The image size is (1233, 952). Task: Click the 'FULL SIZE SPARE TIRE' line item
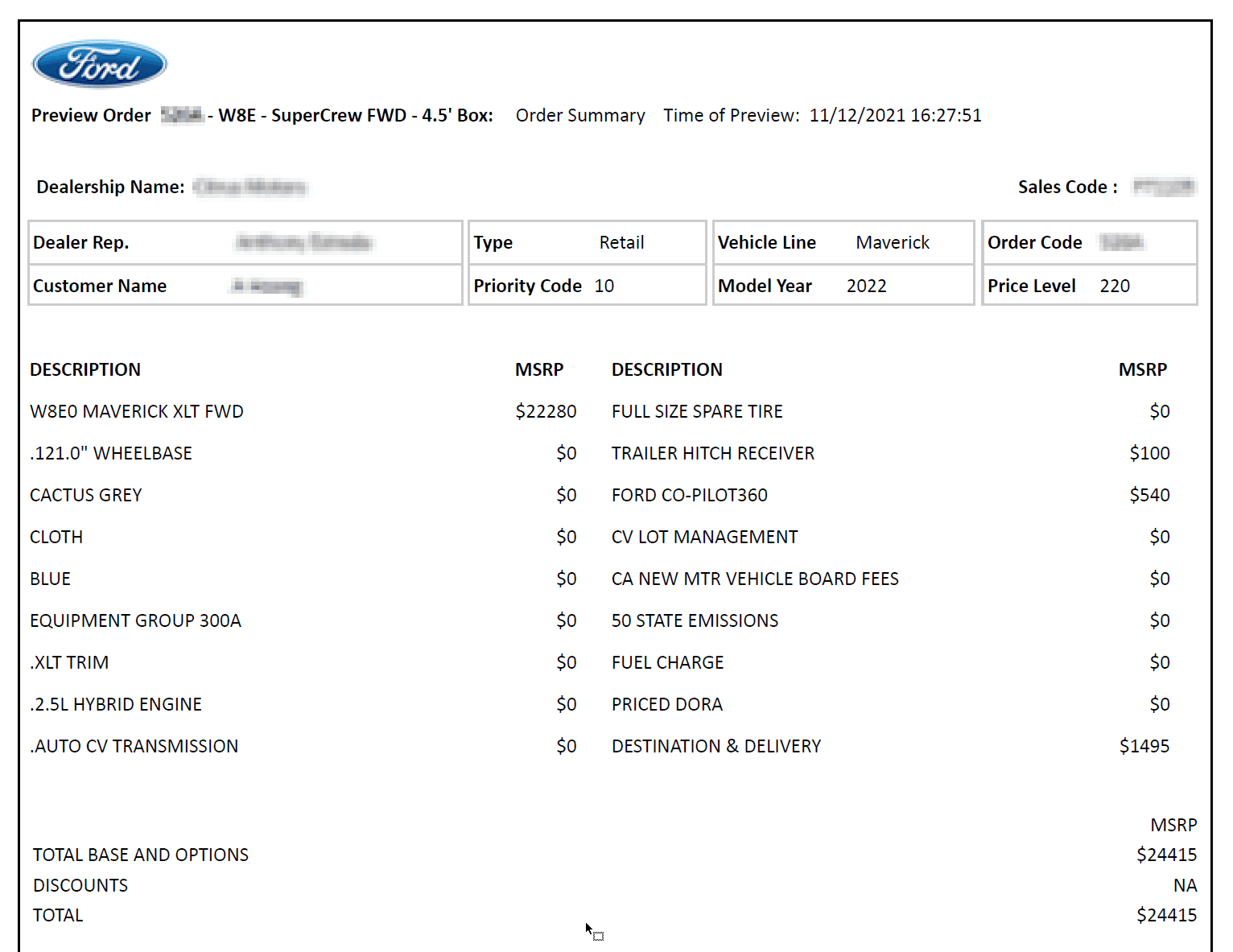(x=697, y=412)
